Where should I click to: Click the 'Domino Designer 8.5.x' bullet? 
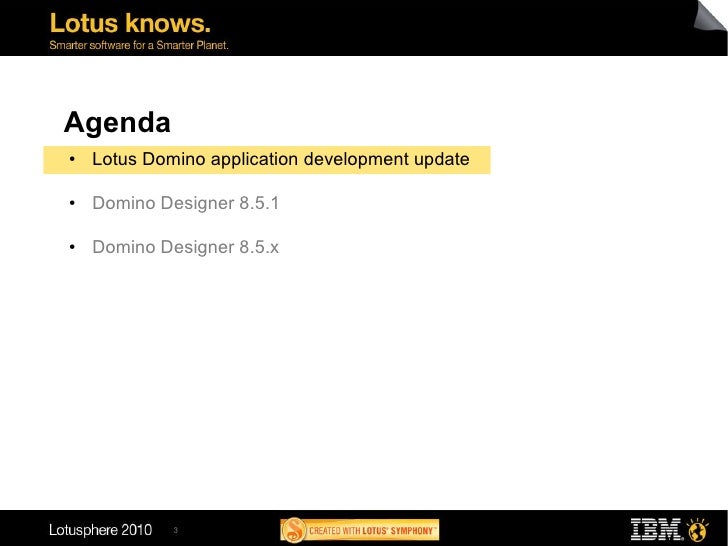185,247
